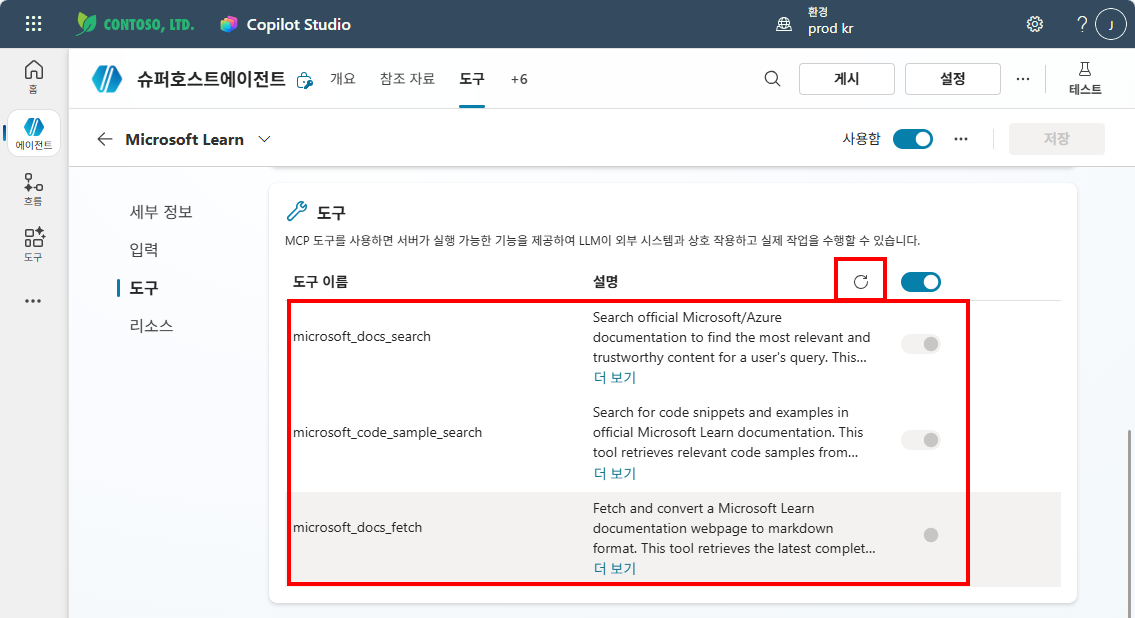Click the 설정 settings button
This screenshot has width=1135, height=618.
[953, 79]
